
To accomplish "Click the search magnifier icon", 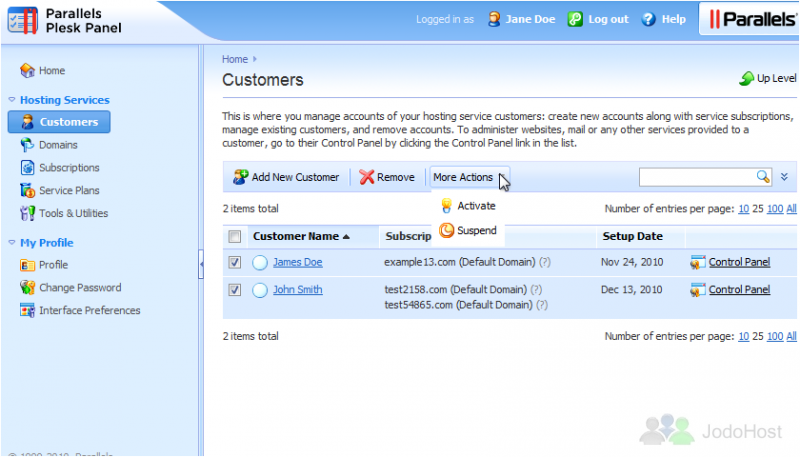I will coord(763,176).
